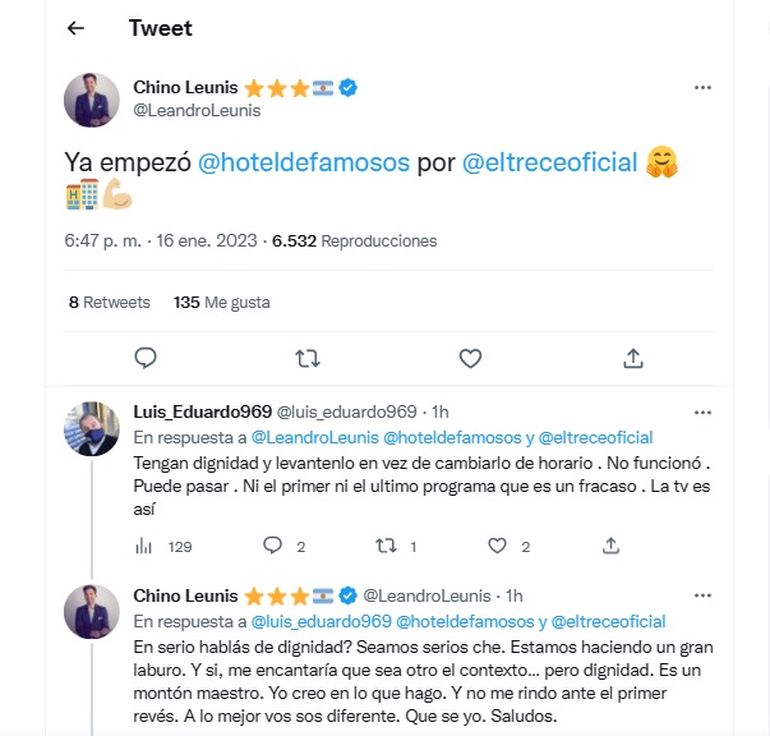Share Luis_Eduardo969's reply
Screen dimensions: 770x736
point(611,546)
